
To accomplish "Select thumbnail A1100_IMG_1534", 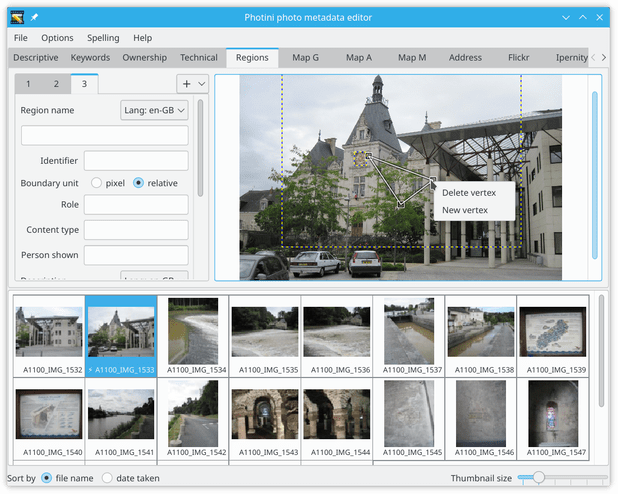I will (x=193, y=336).
